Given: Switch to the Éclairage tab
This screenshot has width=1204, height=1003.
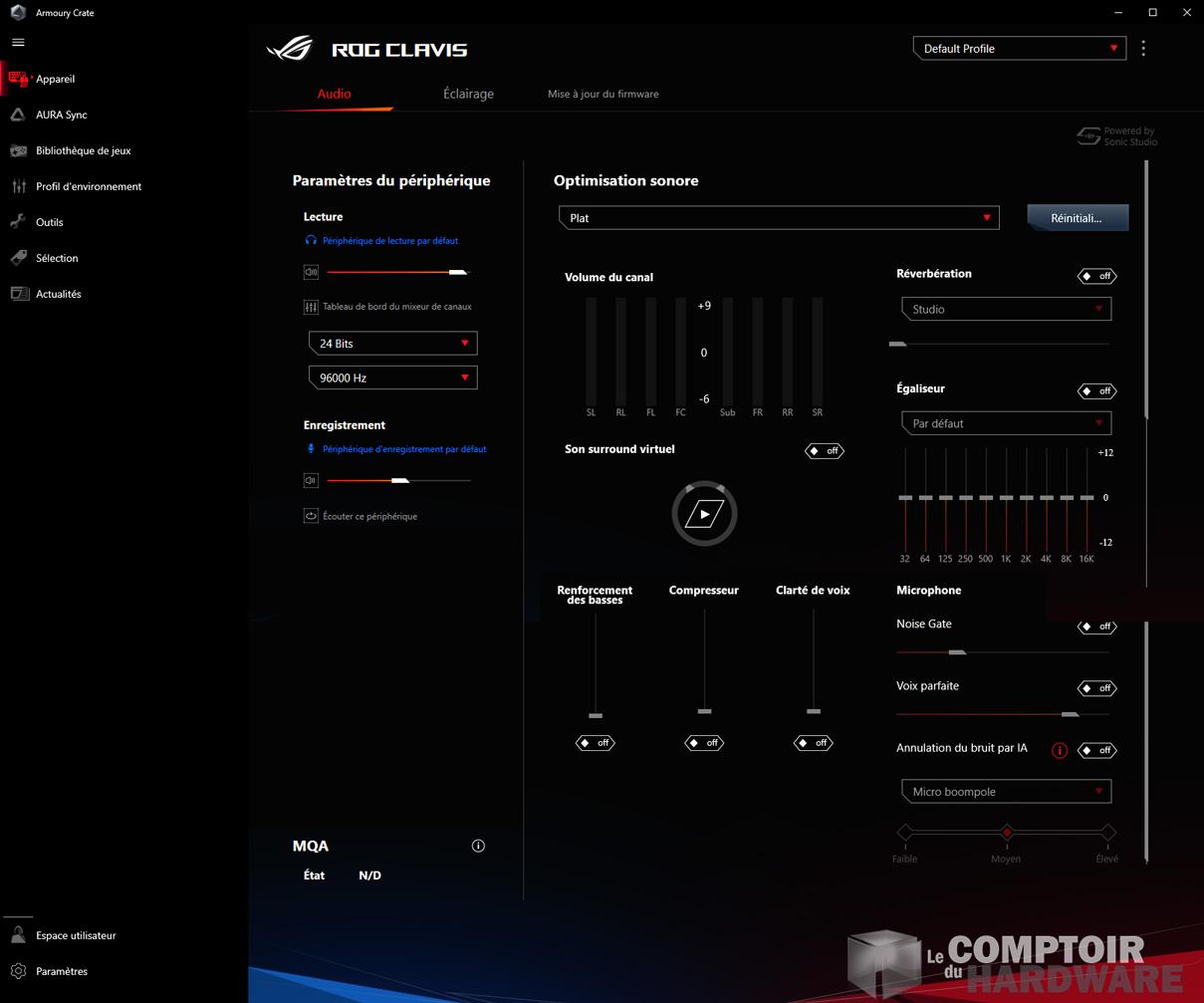Looking at the screenshot, I should click(468, 94).
